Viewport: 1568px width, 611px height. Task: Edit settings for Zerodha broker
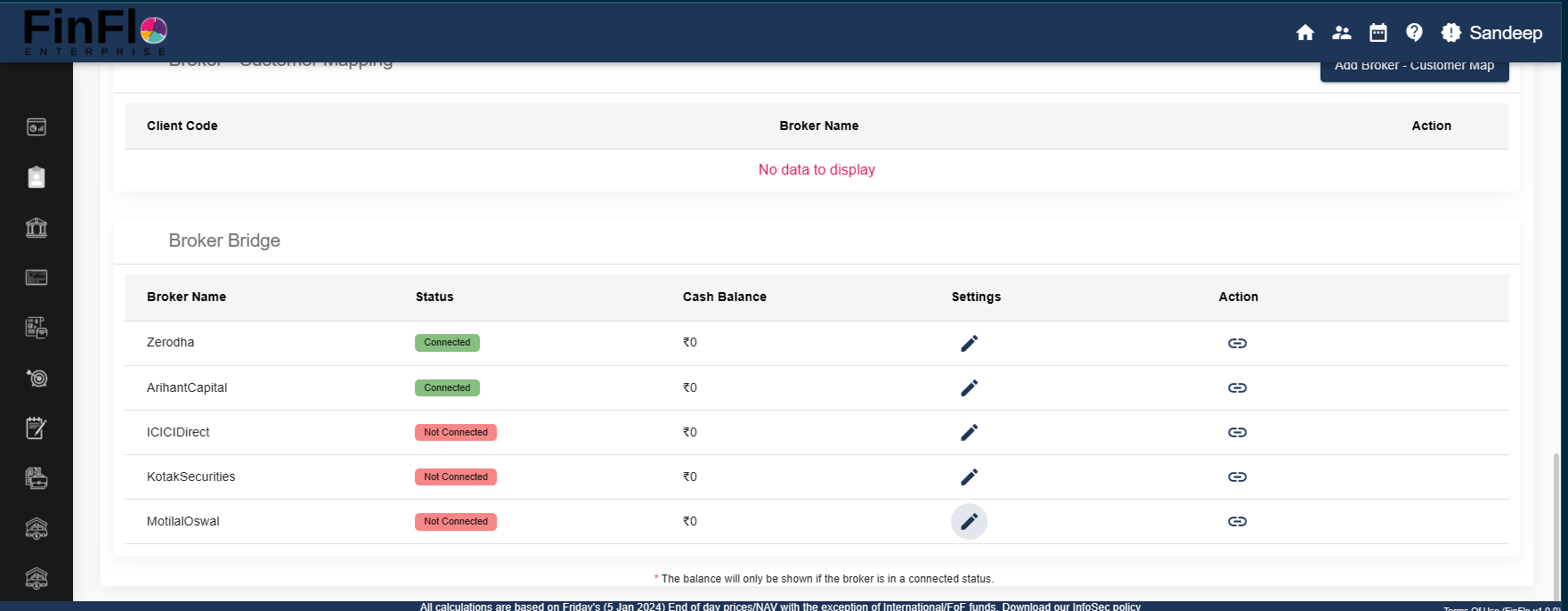coord(970,343)
